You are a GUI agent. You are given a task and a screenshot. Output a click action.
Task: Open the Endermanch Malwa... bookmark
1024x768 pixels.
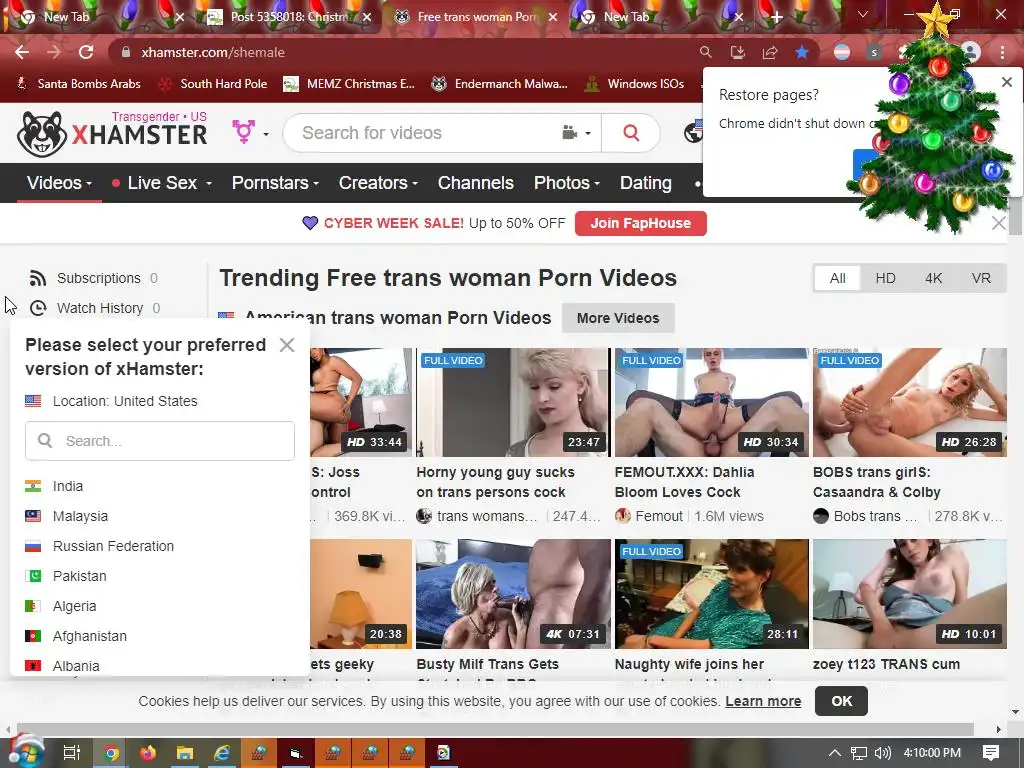click(500, 84)
